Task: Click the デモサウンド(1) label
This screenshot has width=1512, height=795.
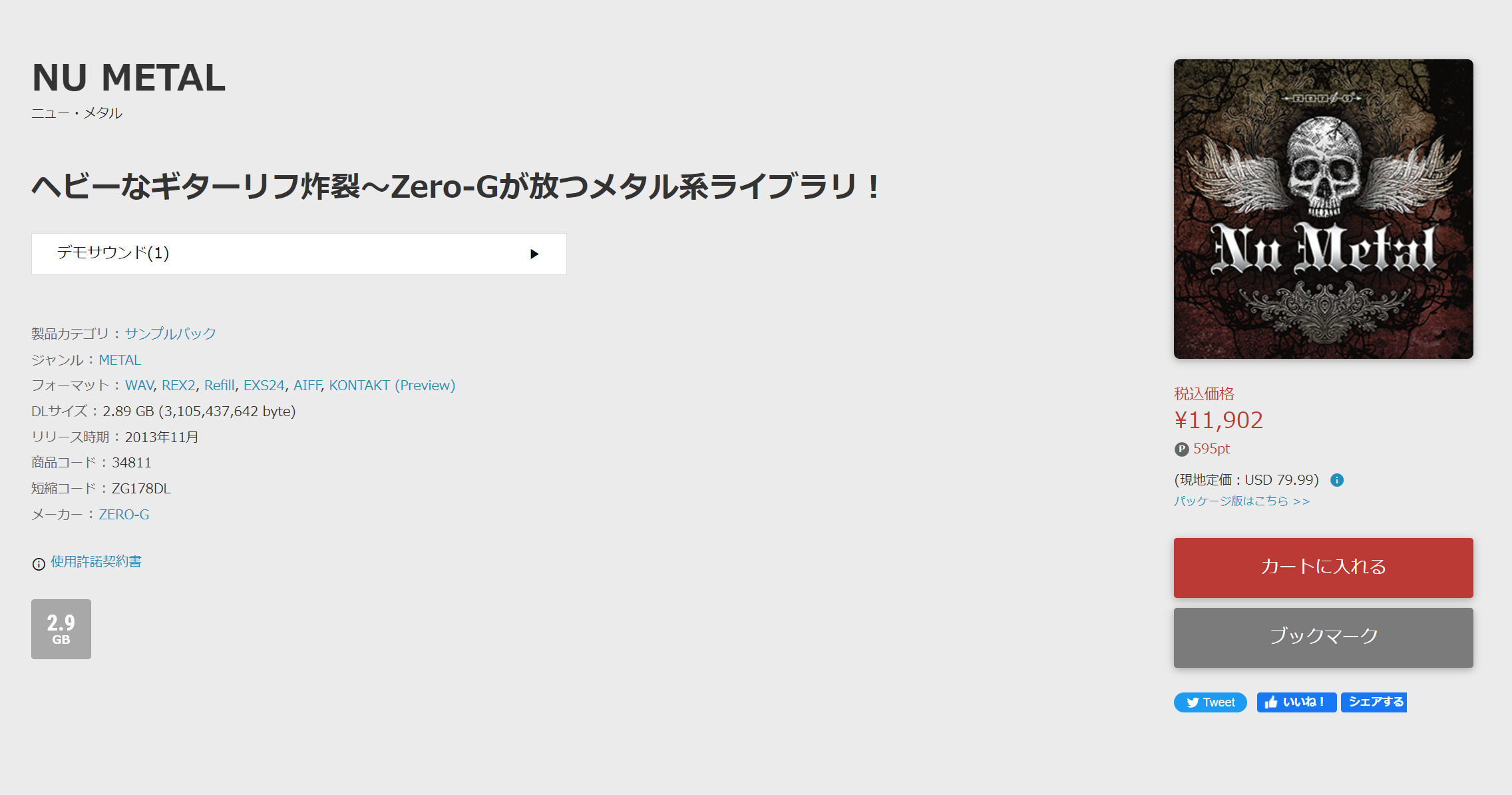Action: coord(113,253)
